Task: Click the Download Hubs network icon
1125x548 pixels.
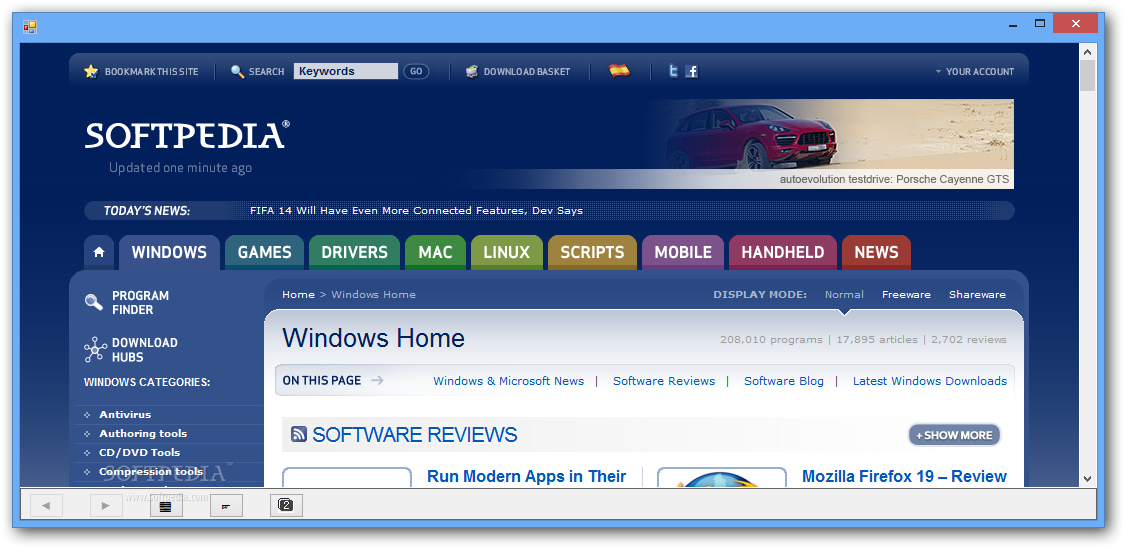Action: tap(95, 349)
